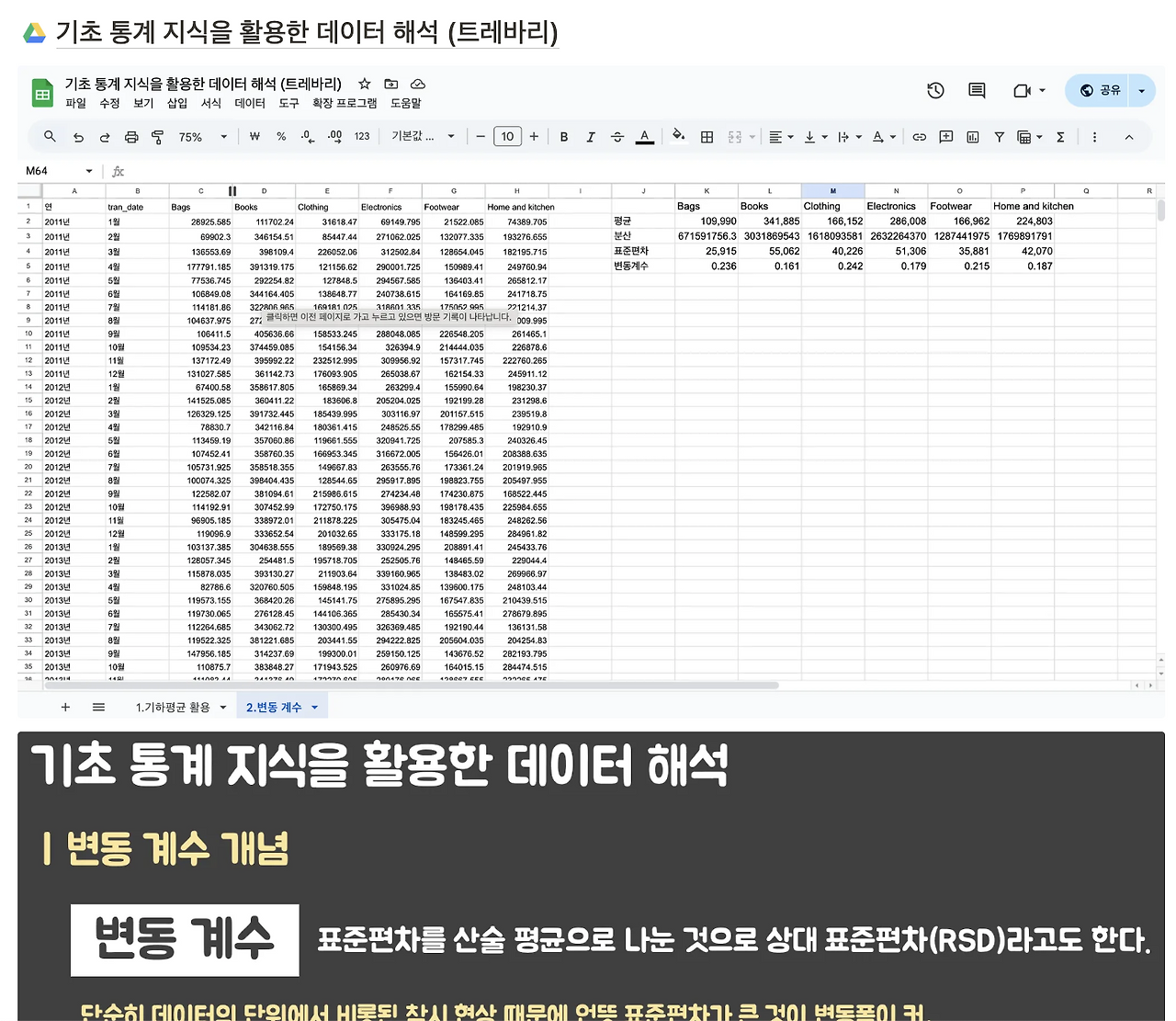Screen dimensions: 1176x1021
Task: Toggle bold formatting
Action: (x=563, y=136)
